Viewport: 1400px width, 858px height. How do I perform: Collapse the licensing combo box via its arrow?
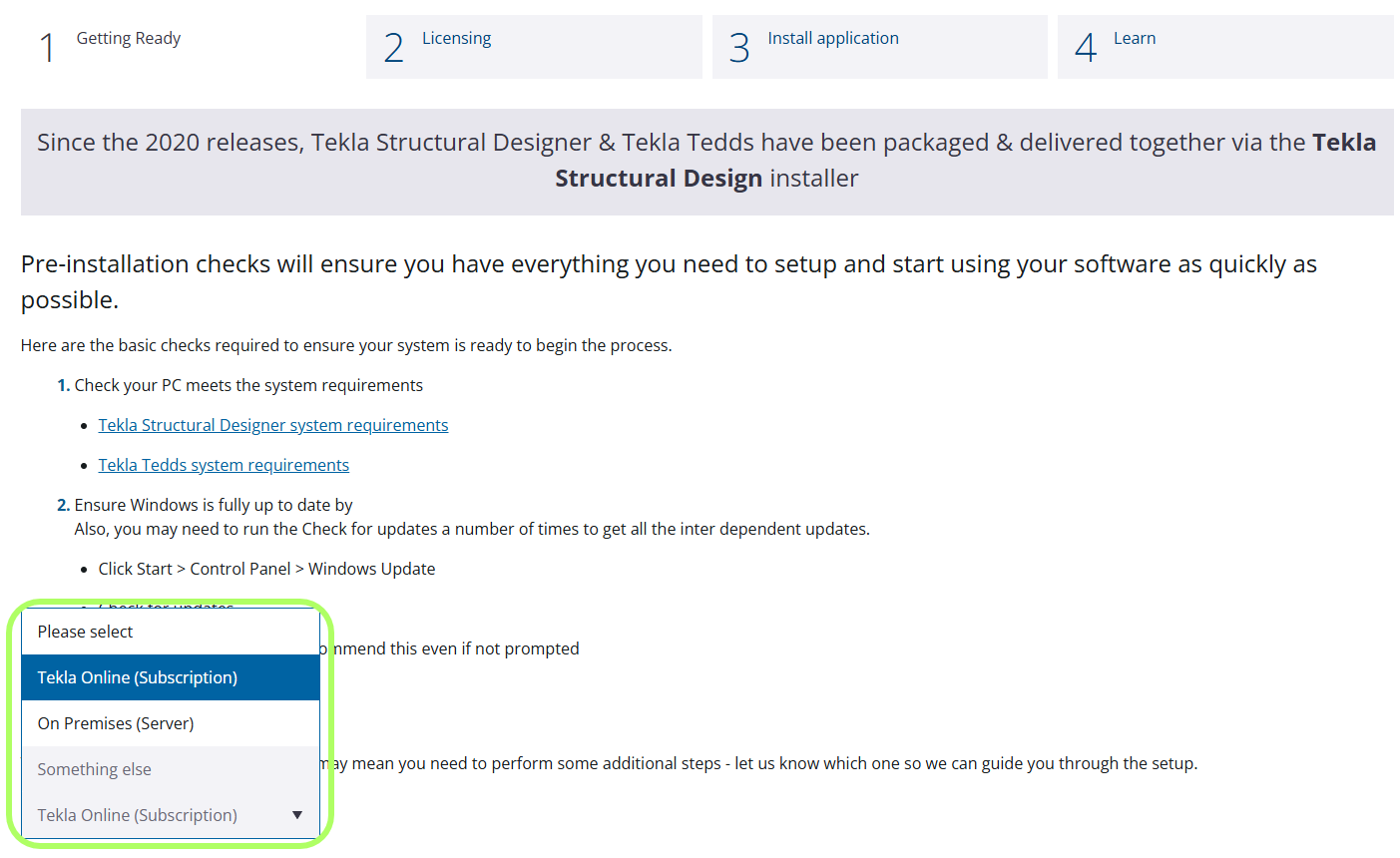tap(297, 815)
